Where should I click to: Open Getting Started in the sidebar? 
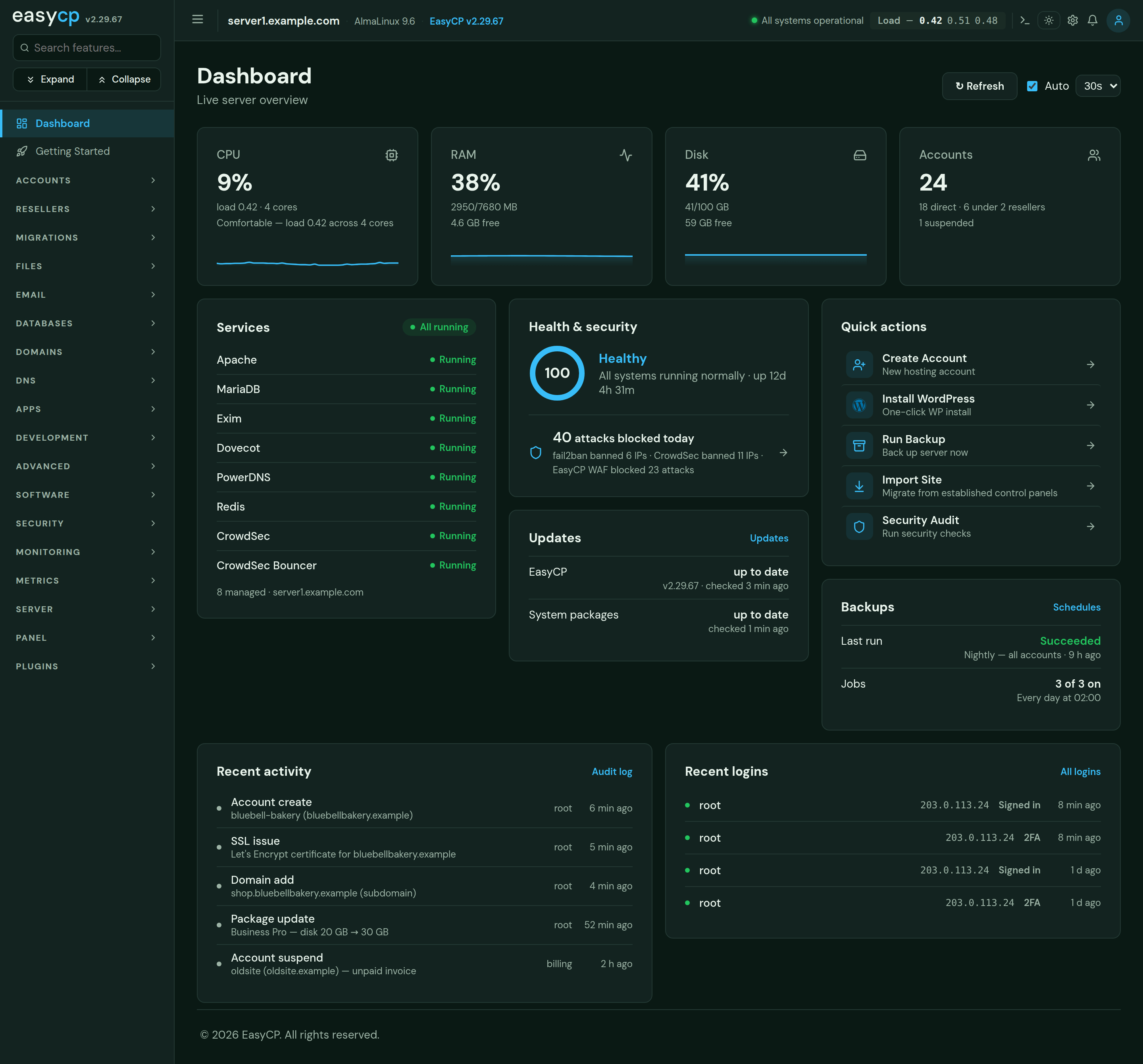(x=87, y=151)
